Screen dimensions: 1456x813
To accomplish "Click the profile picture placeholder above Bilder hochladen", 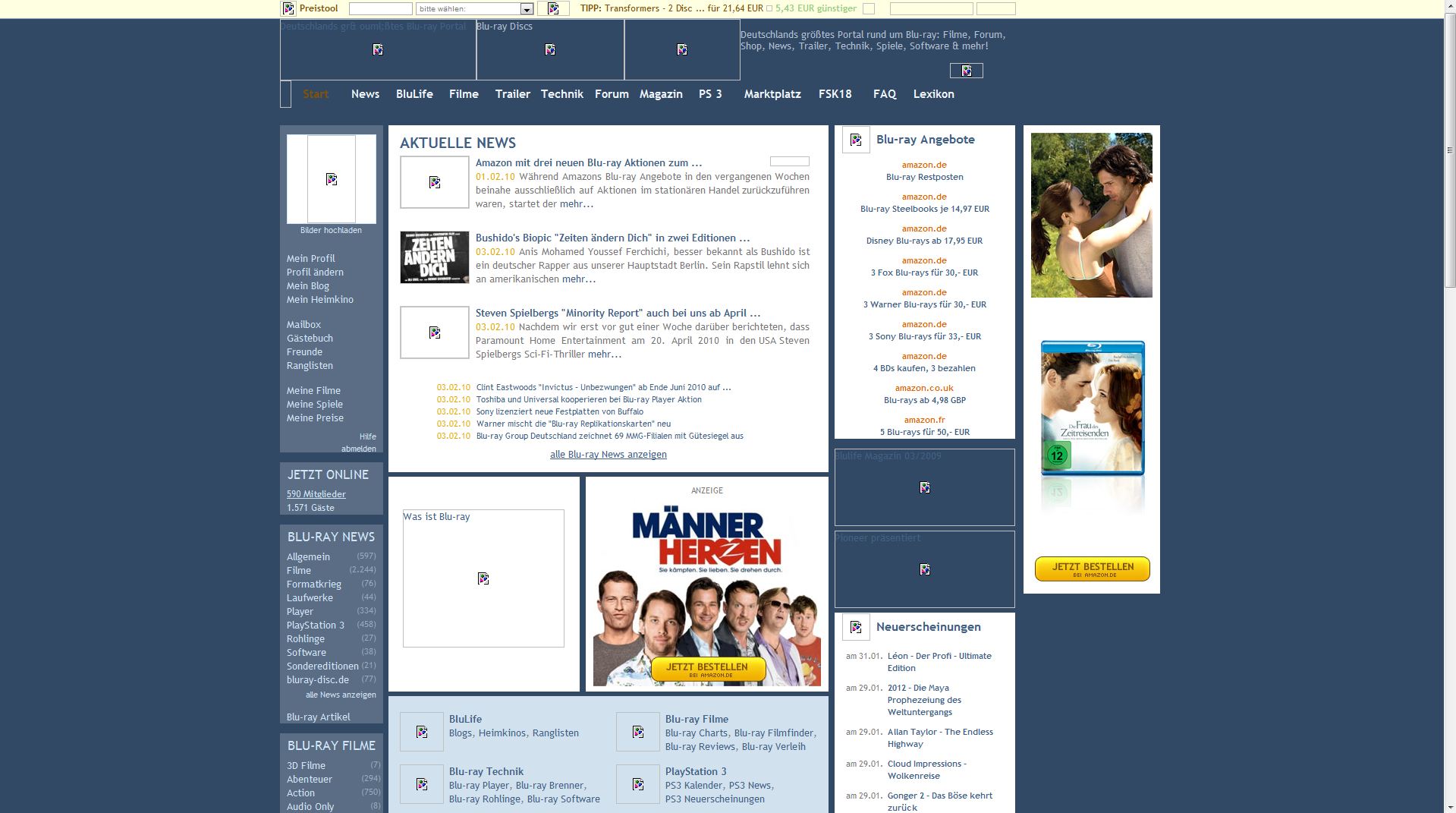I will coord(332,179).
